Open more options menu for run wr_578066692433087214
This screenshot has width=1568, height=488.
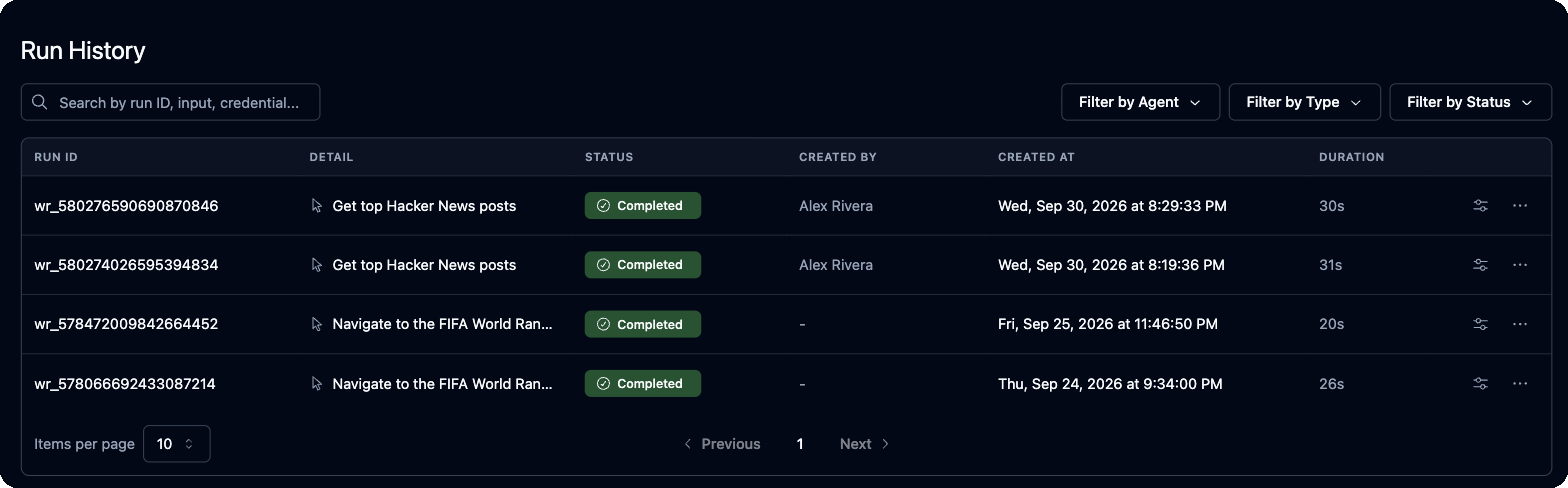pos(1520,384)
